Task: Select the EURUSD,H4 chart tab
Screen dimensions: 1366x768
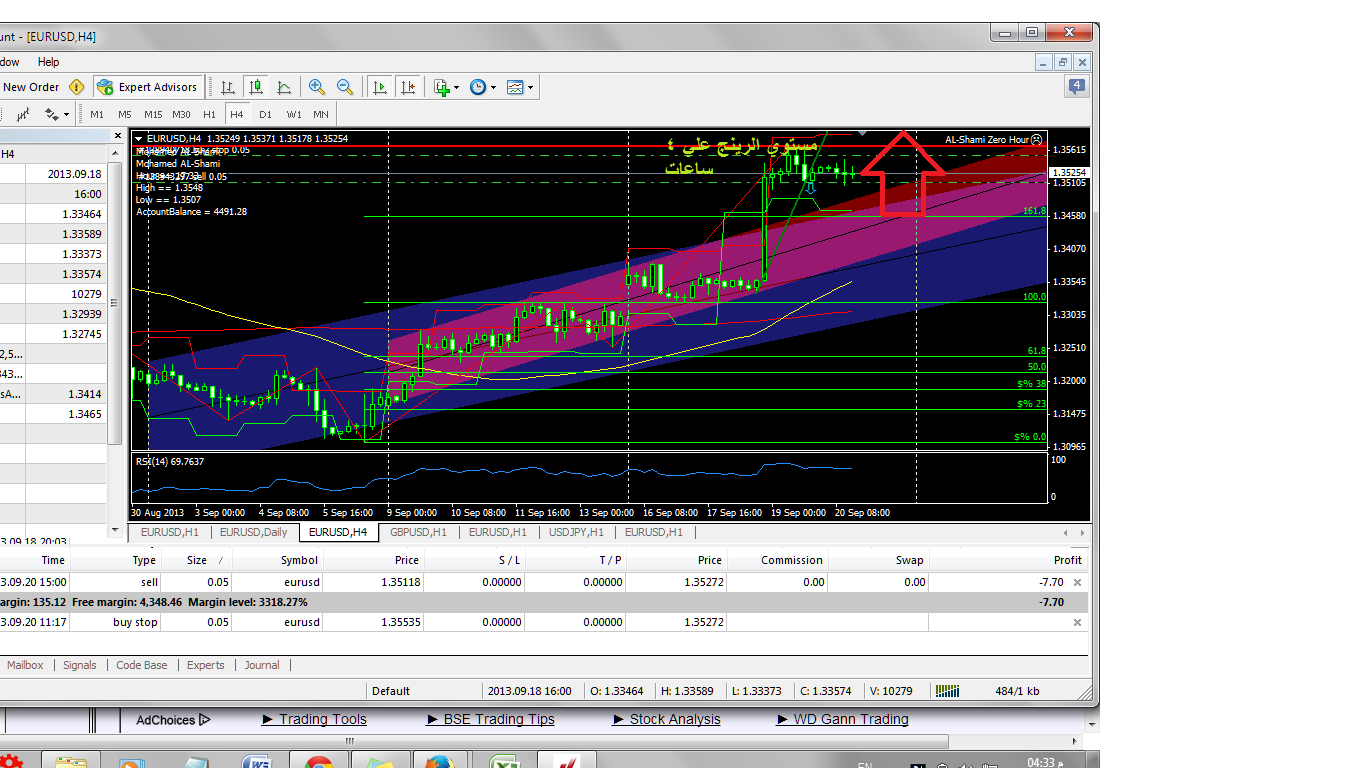Action: pyautogui.click(x=338, y=532)
